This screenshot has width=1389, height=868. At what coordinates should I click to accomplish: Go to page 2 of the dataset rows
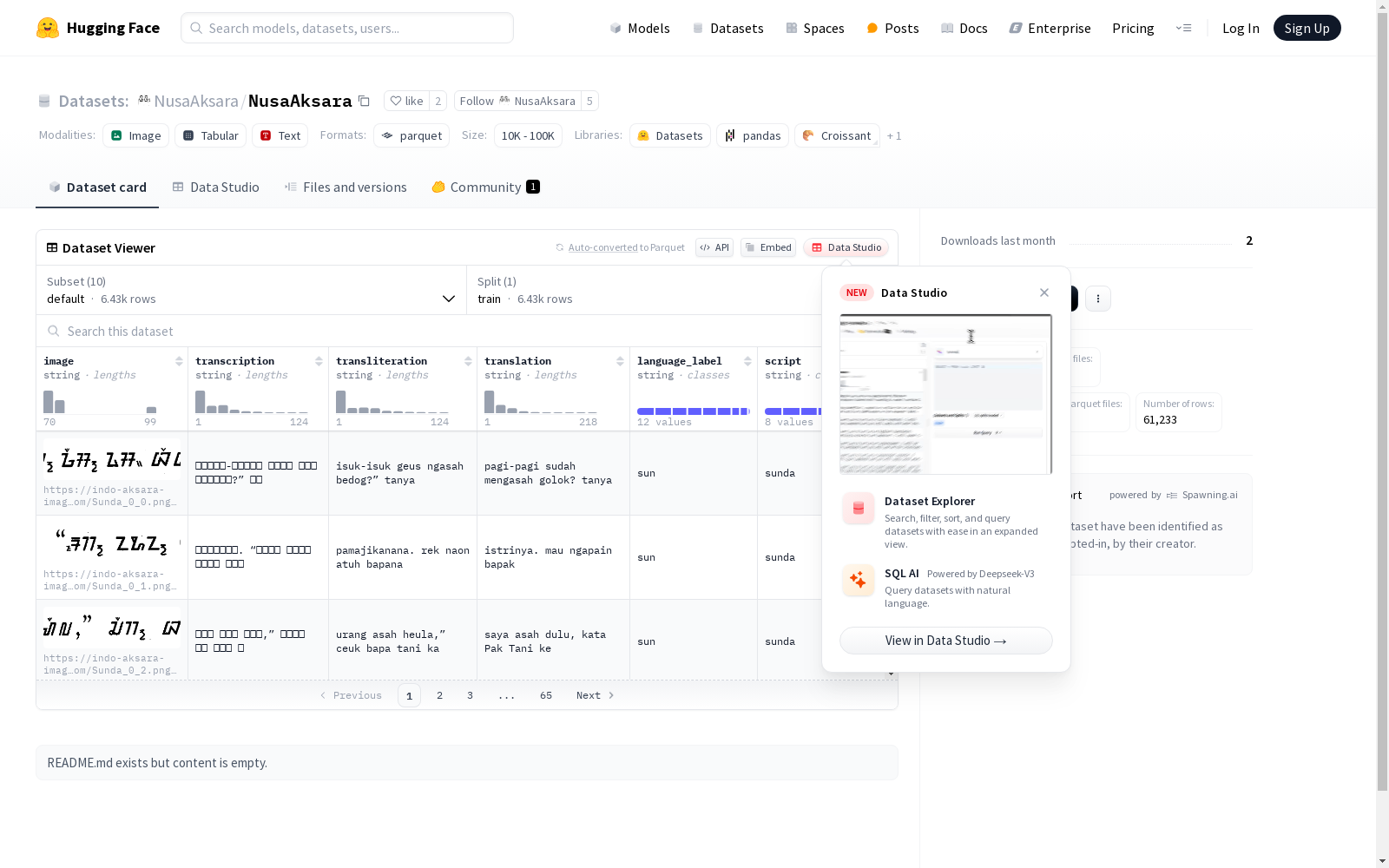[440, 695]
